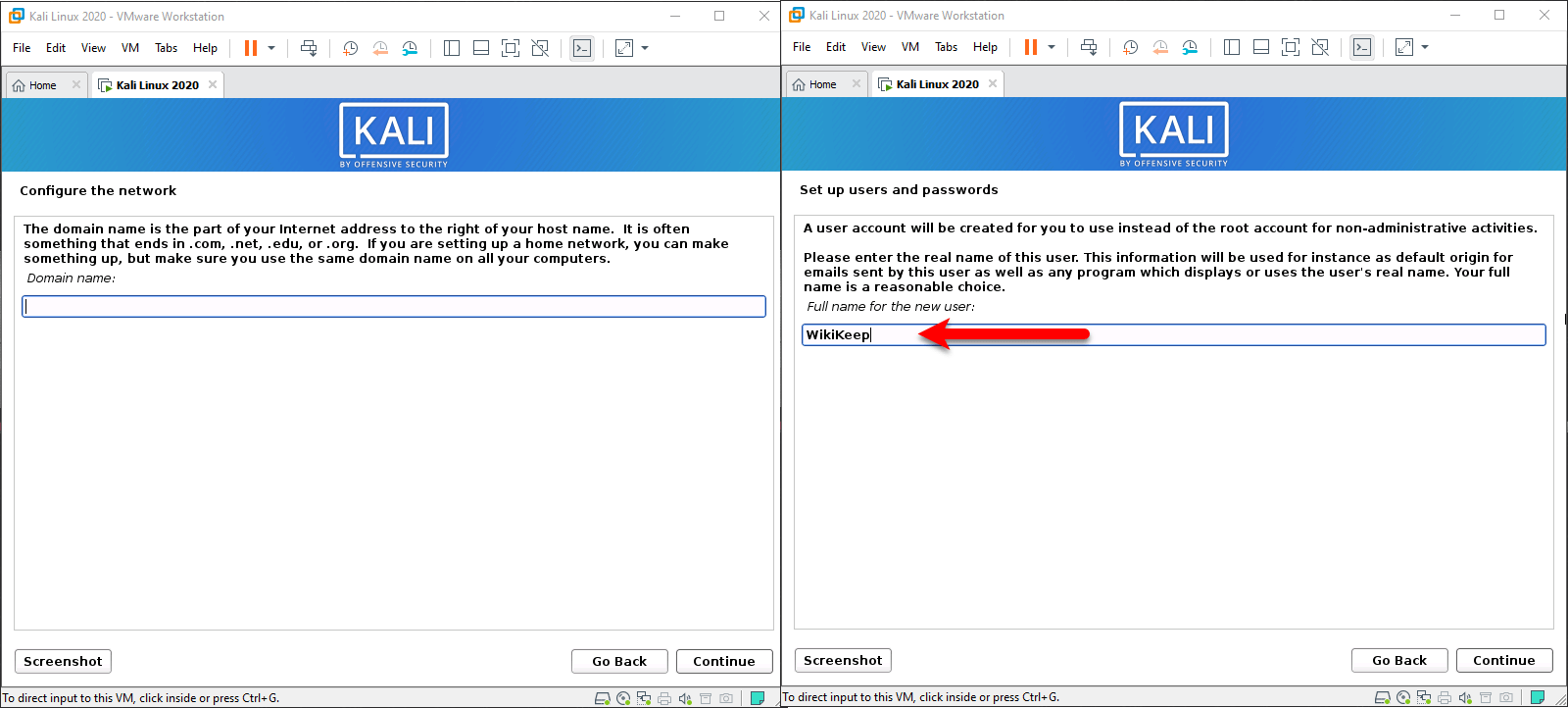This screenshot has width=1568, height=708.
Task: Close Kali Linux 2020 tab in right window
Action: pos(993,83)
